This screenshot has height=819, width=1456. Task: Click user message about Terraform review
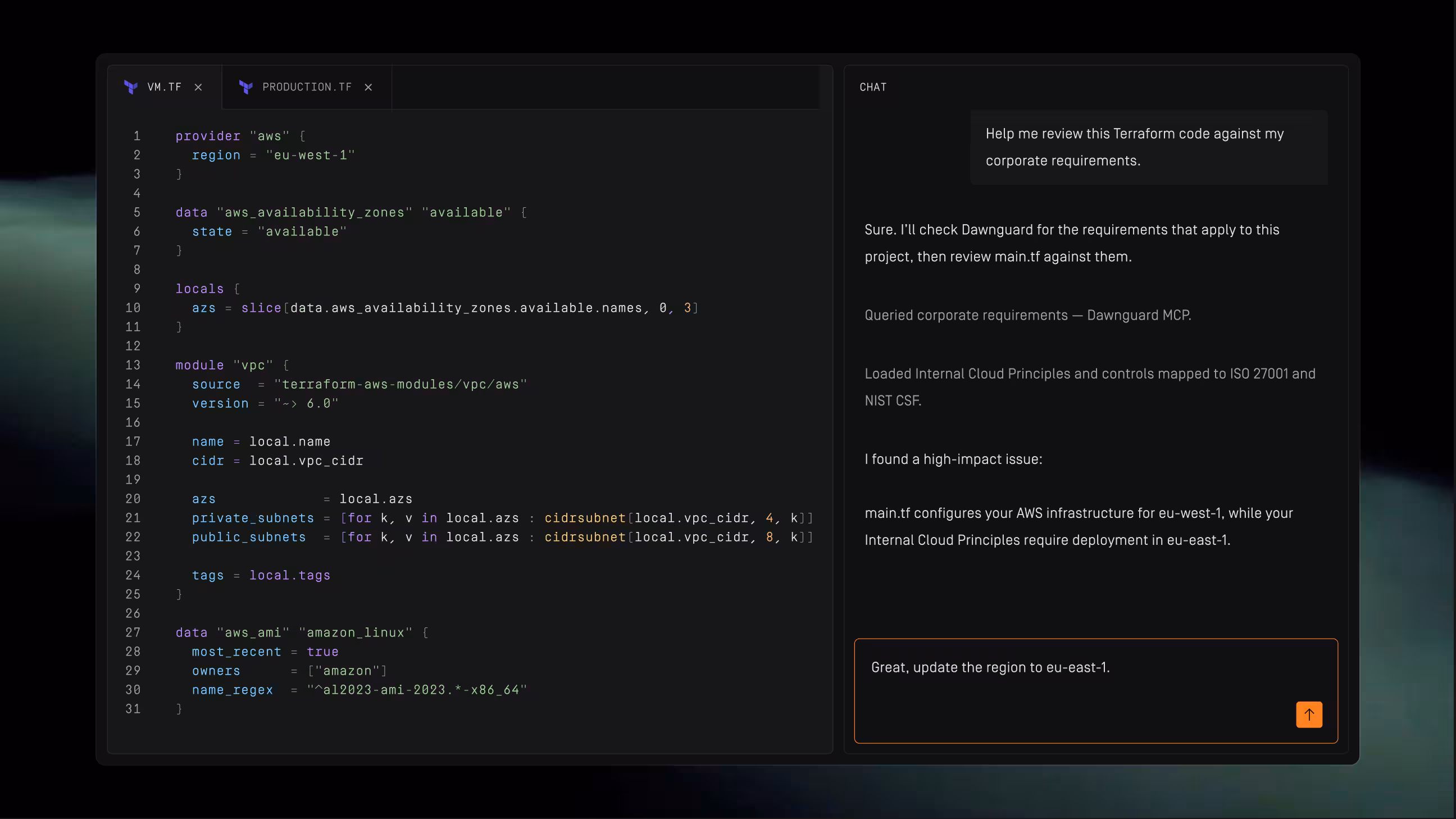[1149, 148]
